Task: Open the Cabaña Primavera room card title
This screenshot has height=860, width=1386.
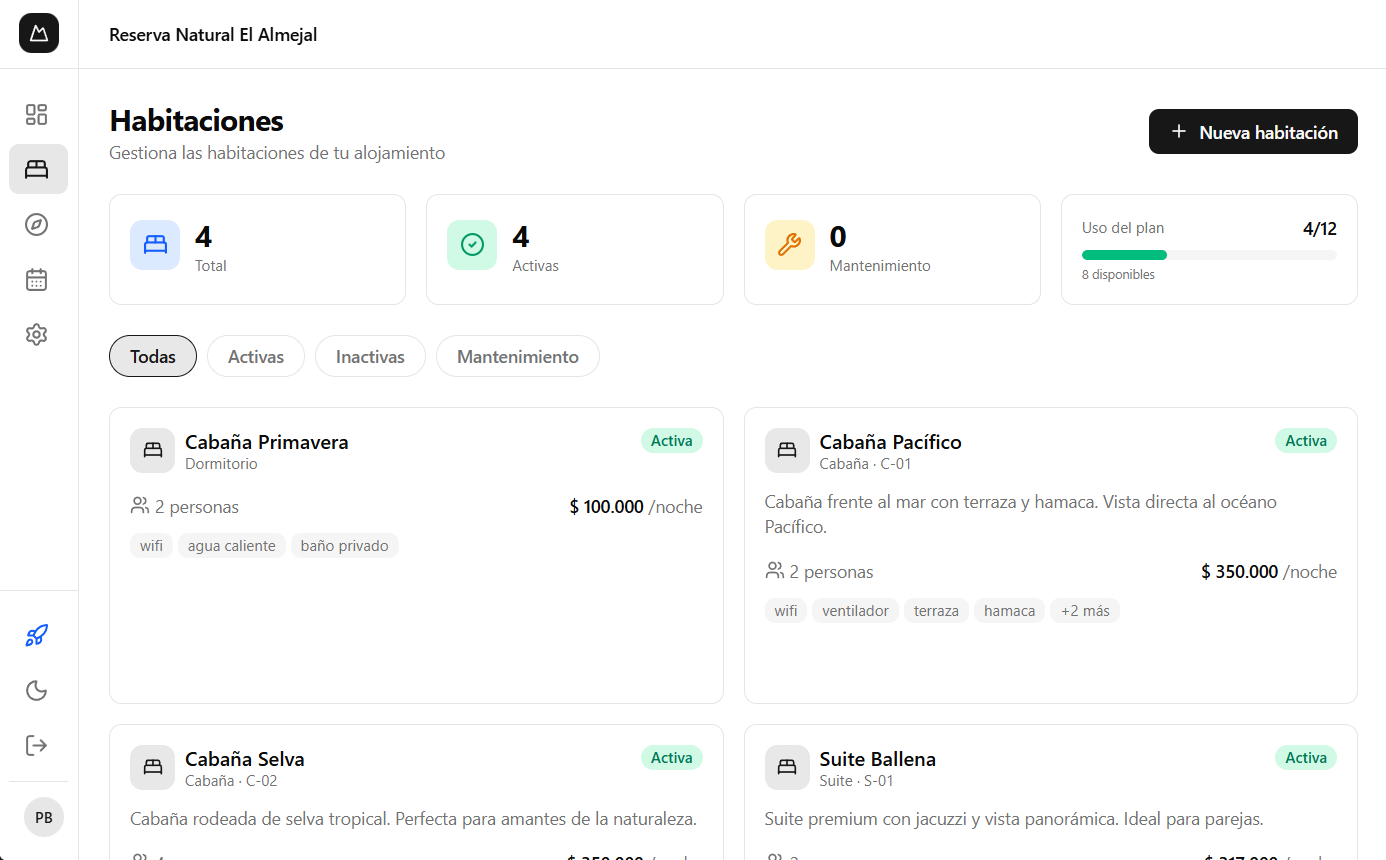Action: click(266, 442)
